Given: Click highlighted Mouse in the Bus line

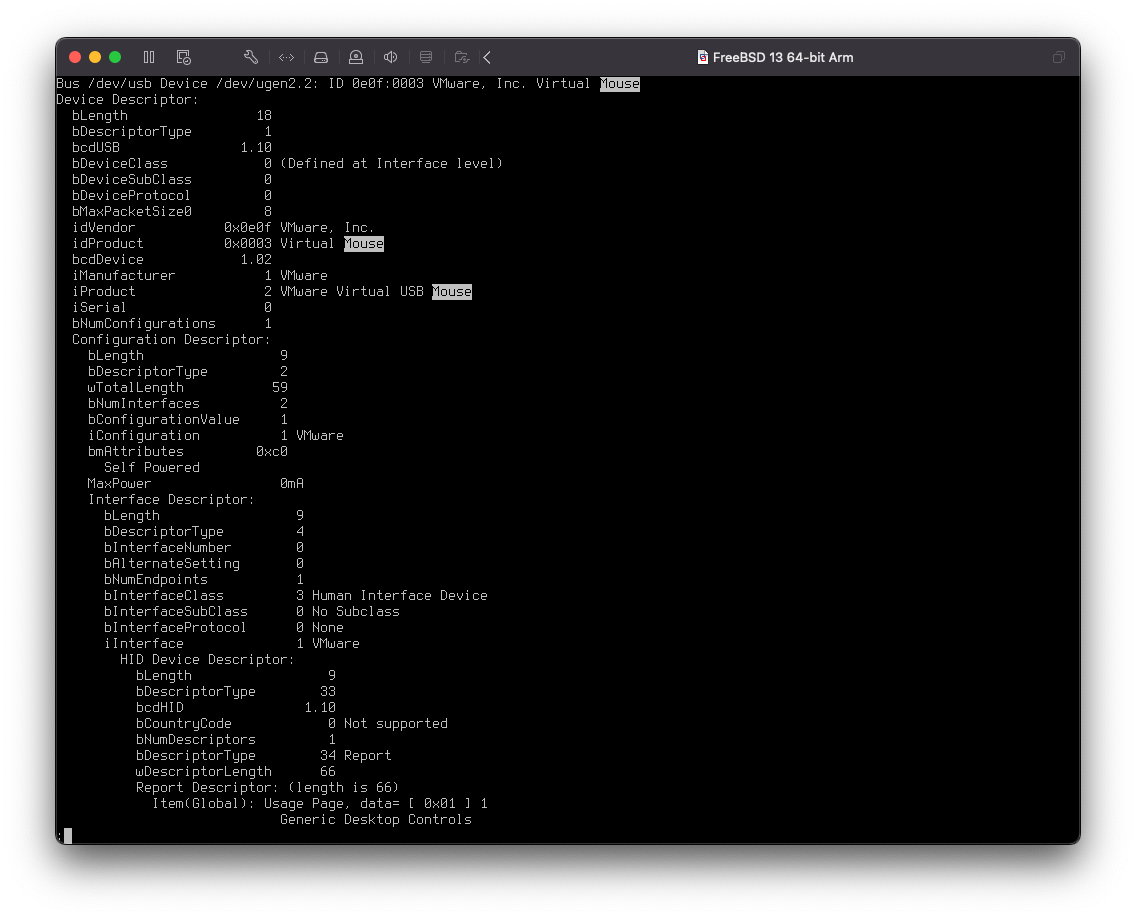Looking at the screenshot, I should tap(619, 84).
